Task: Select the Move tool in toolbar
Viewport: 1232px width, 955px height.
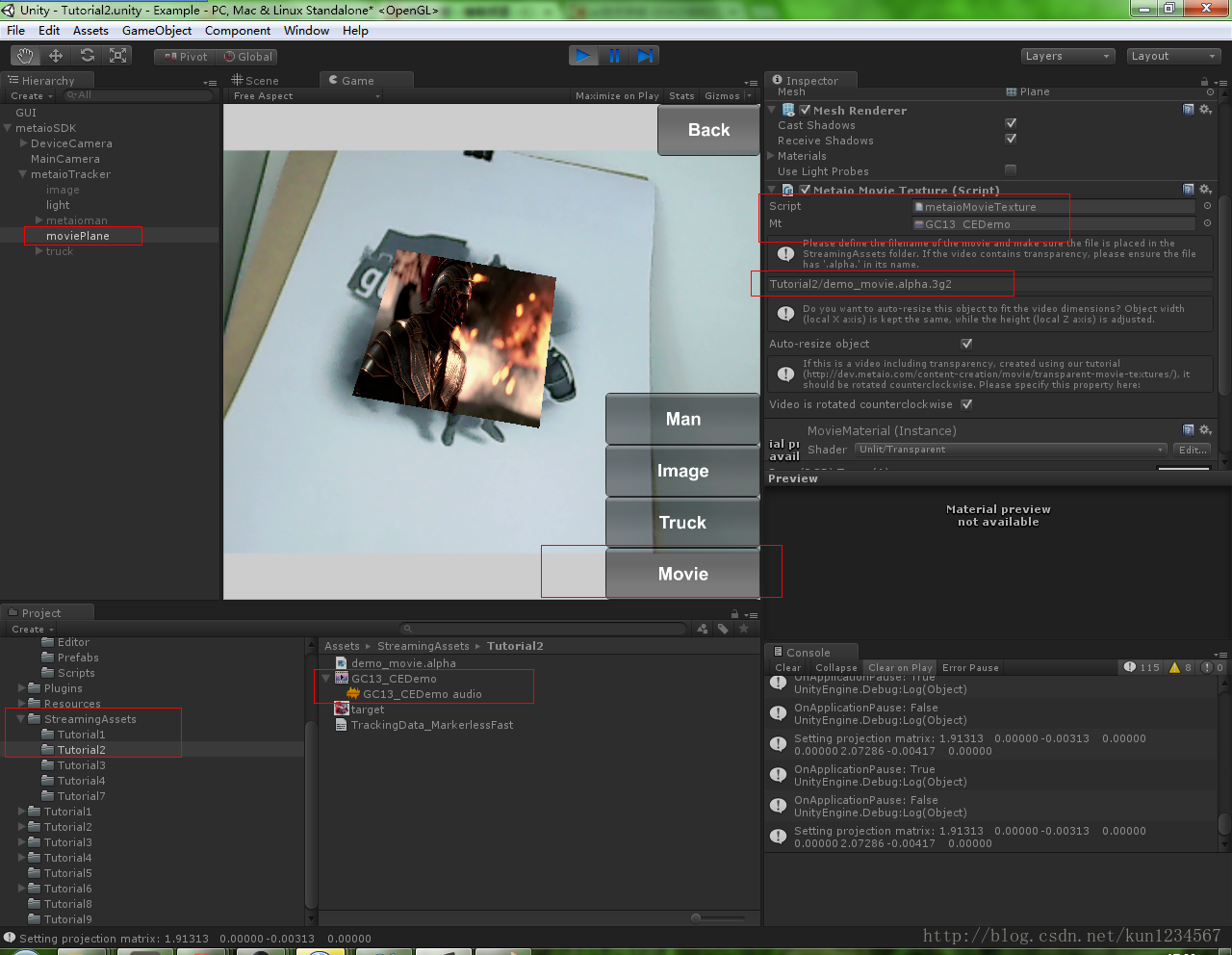Action: click(56, 56)
